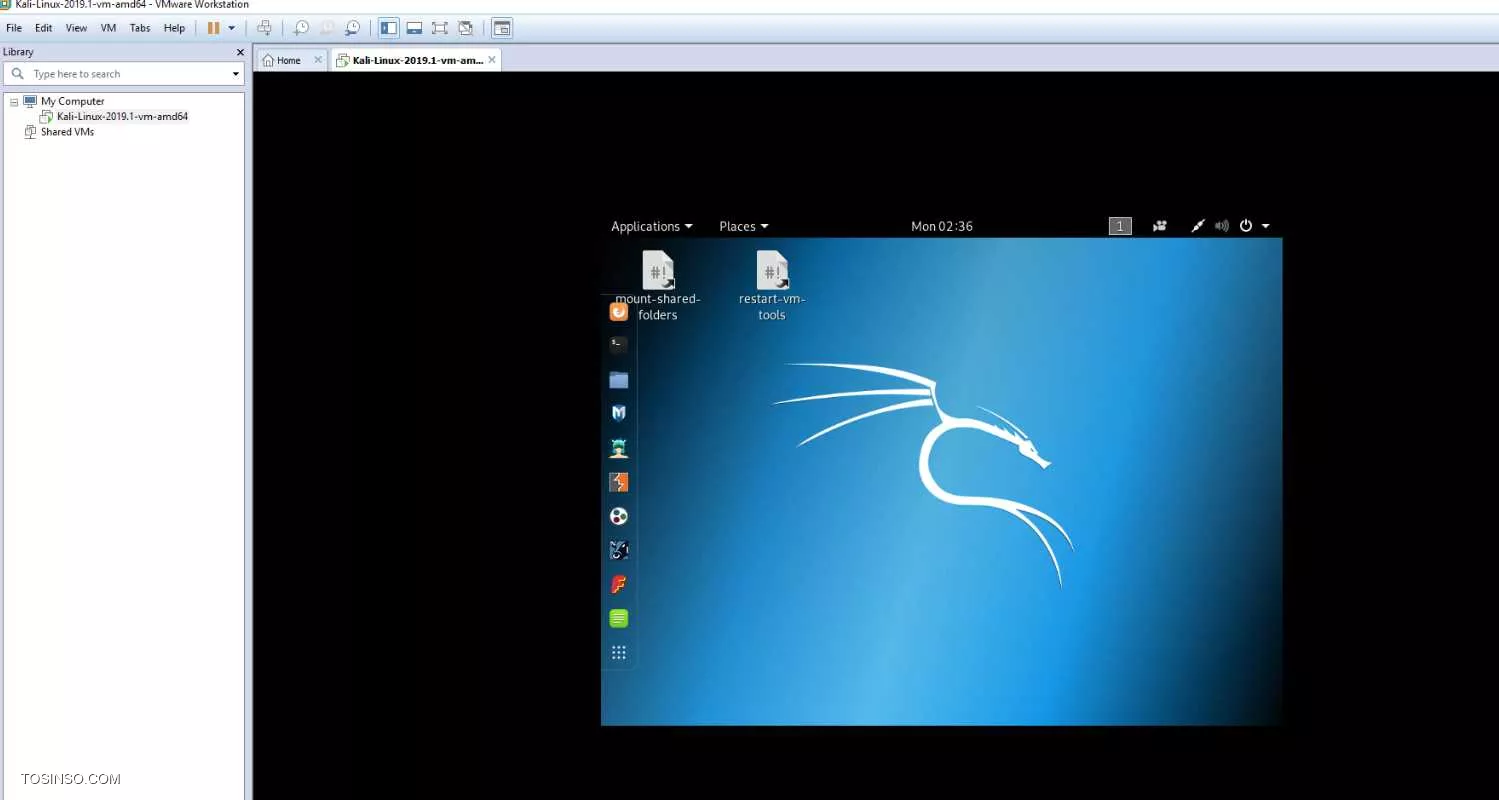This screenshot has width=1499, height=800.
Task: Select the Kali-Linux-2019.1-vm-am... tab
Action: [416, 60]
